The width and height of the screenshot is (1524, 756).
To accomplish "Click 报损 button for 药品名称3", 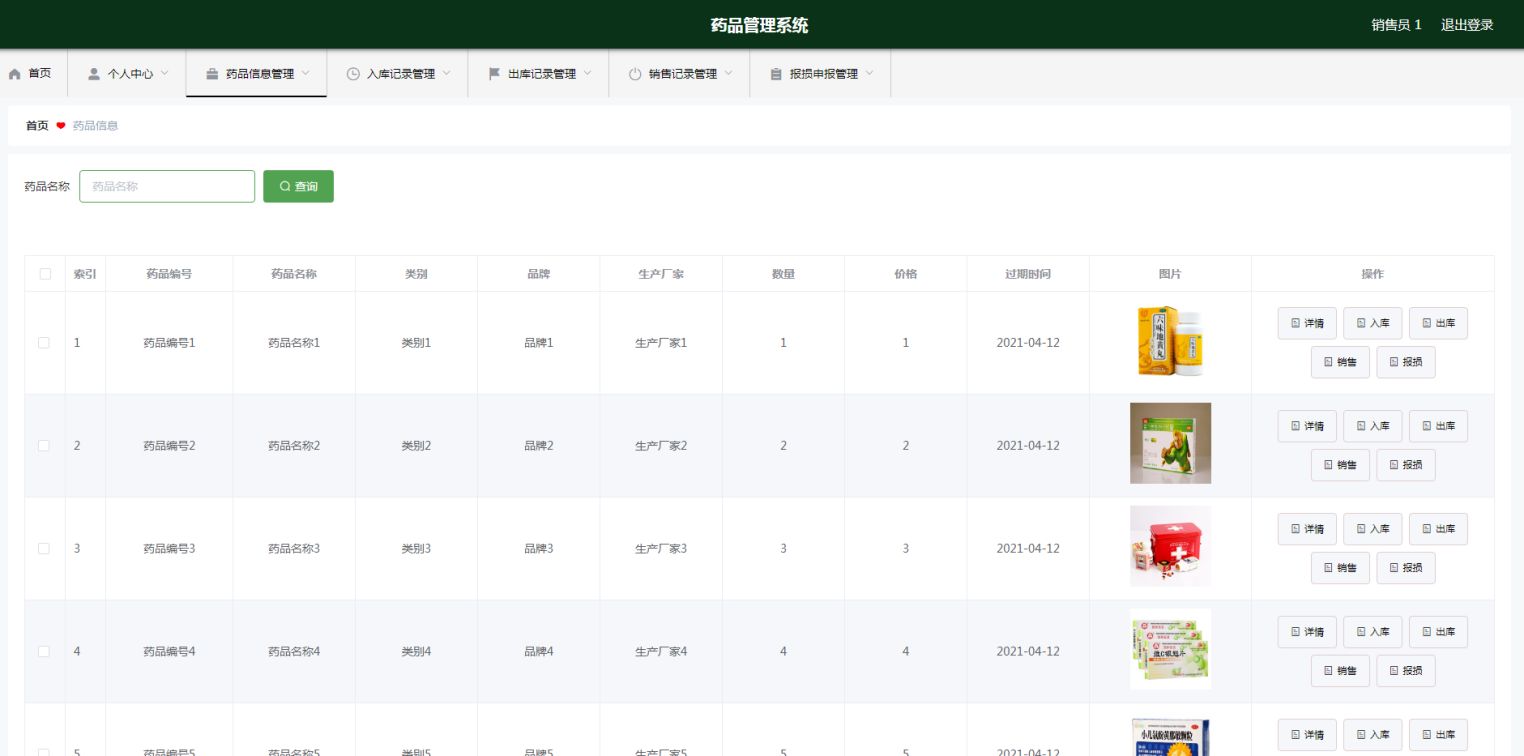I will [1406, 568].
